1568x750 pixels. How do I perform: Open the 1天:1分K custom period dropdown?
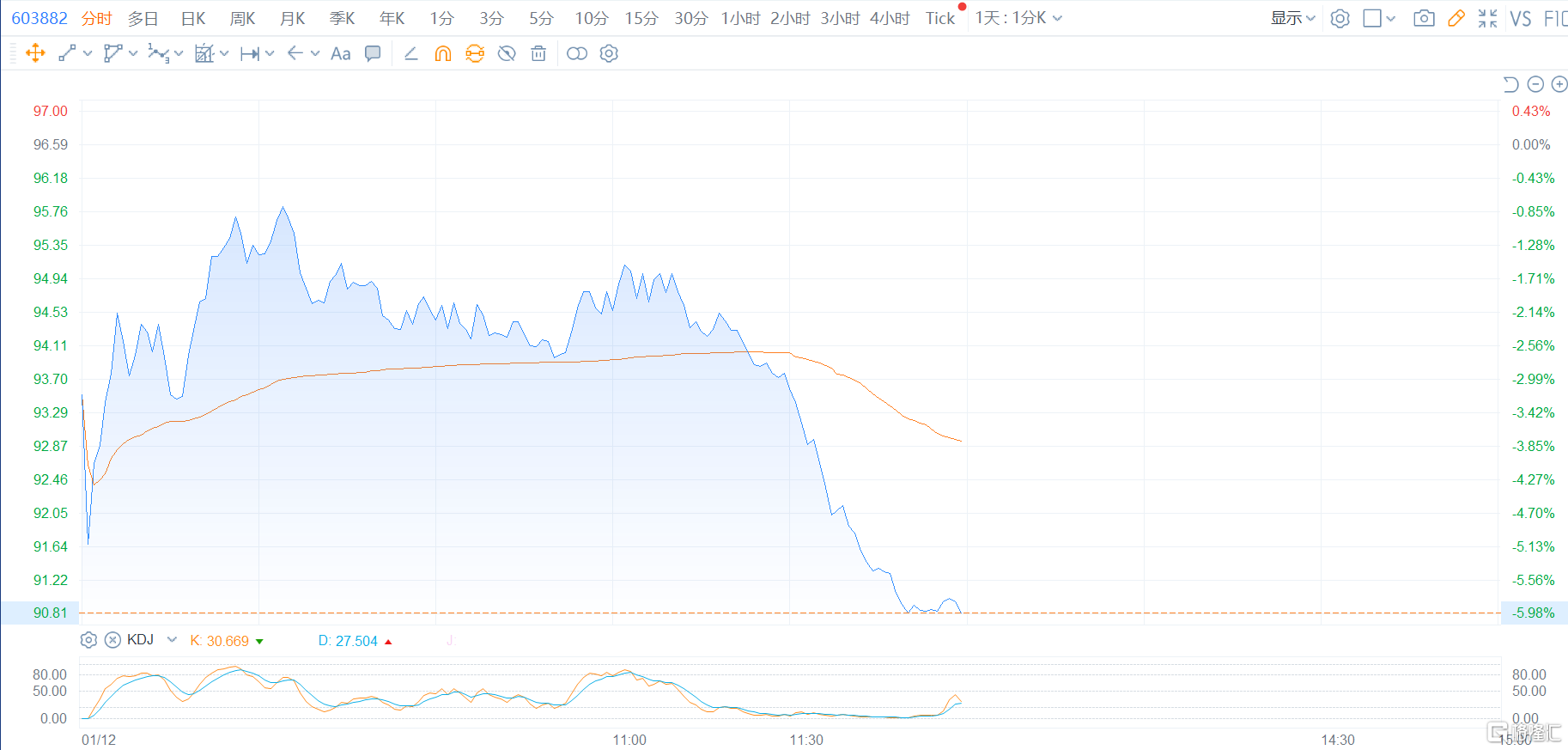click(x=1018, y=18)
